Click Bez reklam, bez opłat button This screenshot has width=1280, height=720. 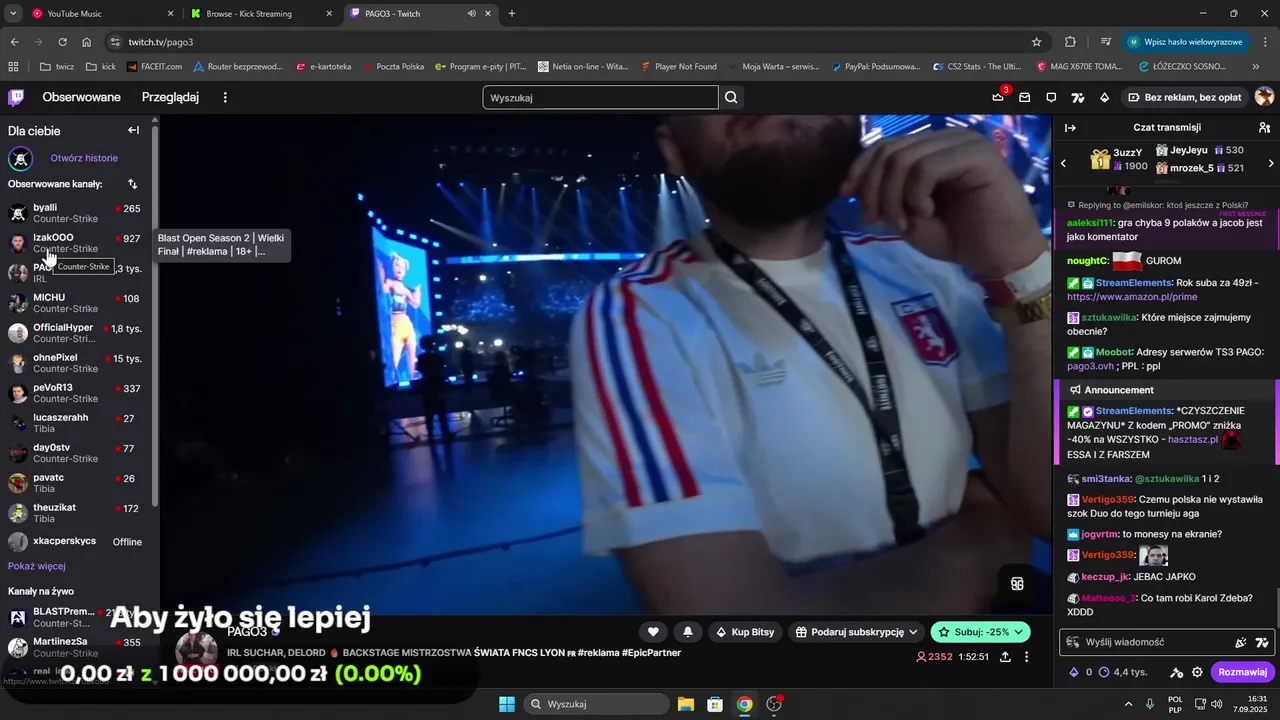click(1184, 97)
